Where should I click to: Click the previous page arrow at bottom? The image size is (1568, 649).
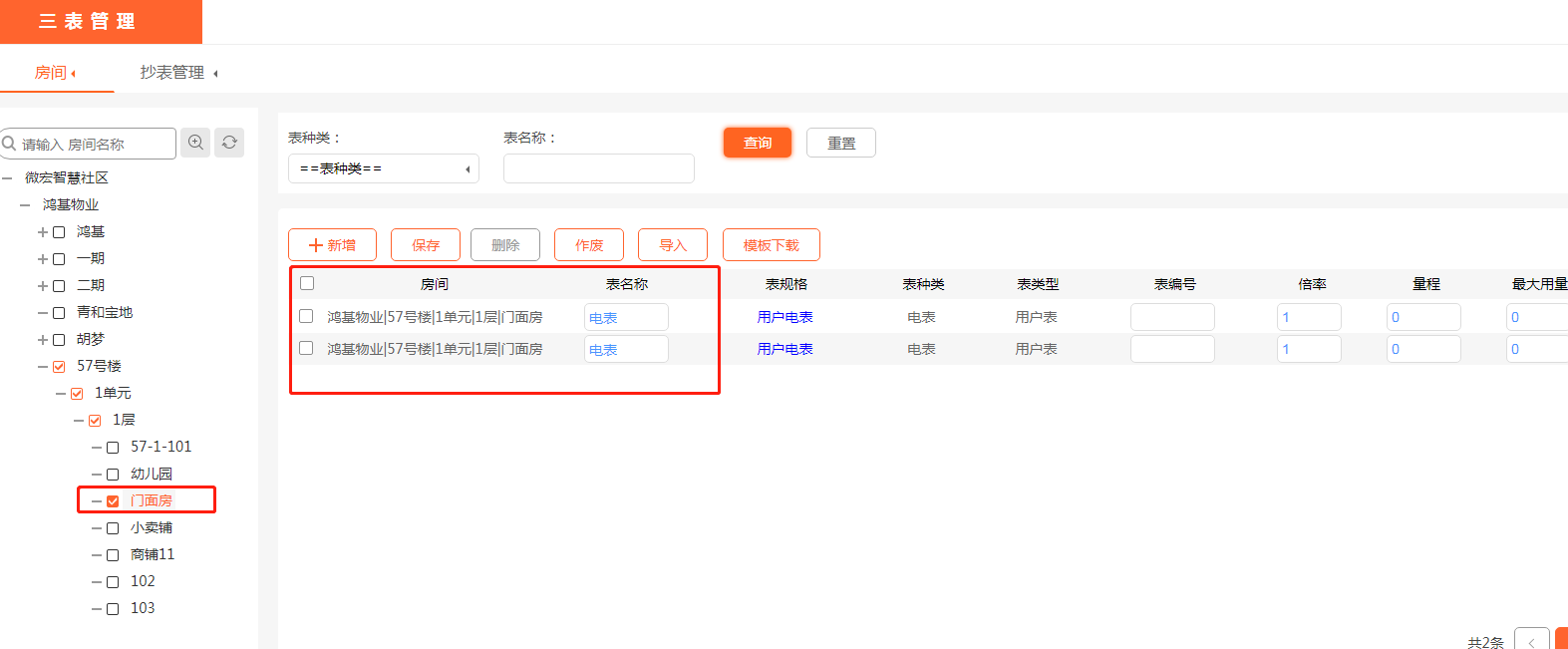pos(1531,641)
